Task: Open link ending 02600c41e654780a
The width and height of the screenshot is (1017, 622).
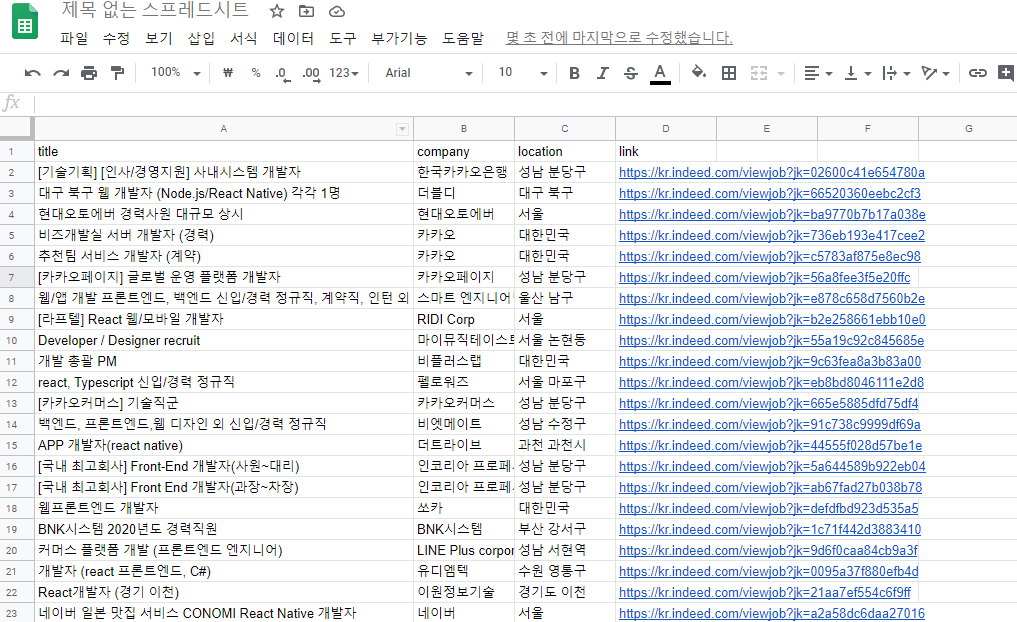Action: tap(772, 173)
